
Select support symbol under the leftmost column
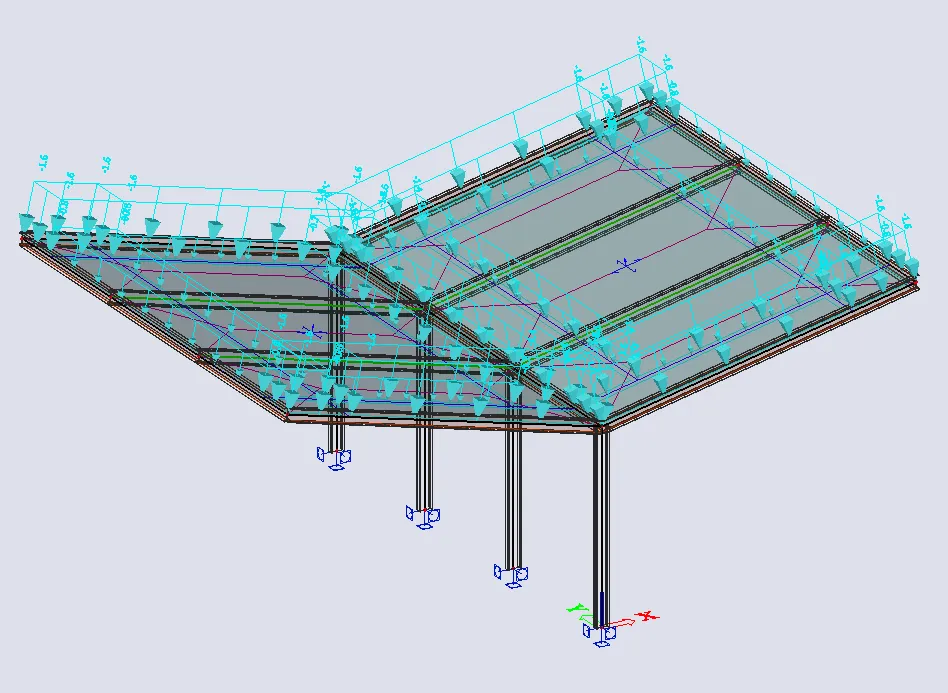(x=335, y=457)
